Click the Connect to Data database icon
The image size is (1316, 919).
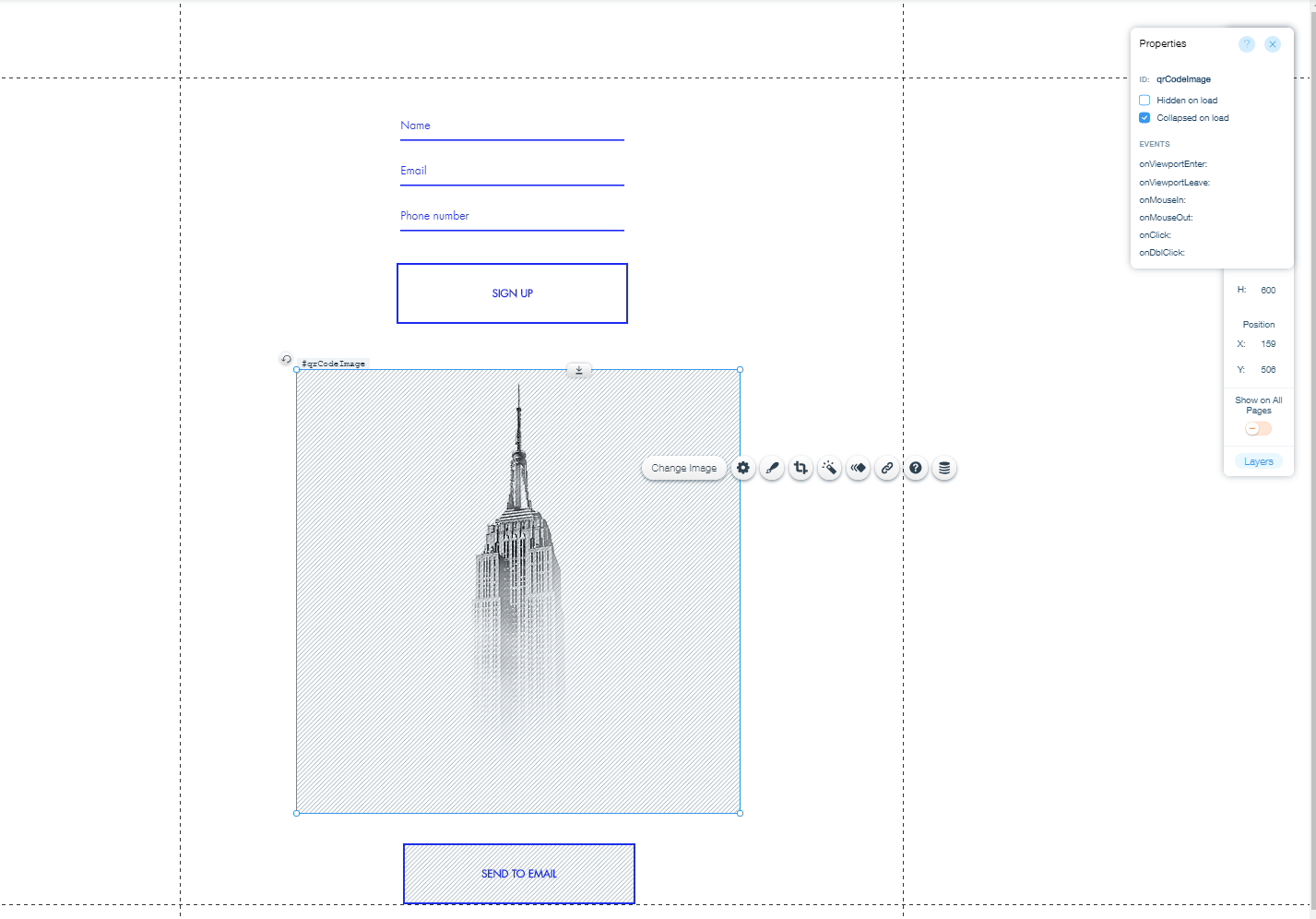944,468
